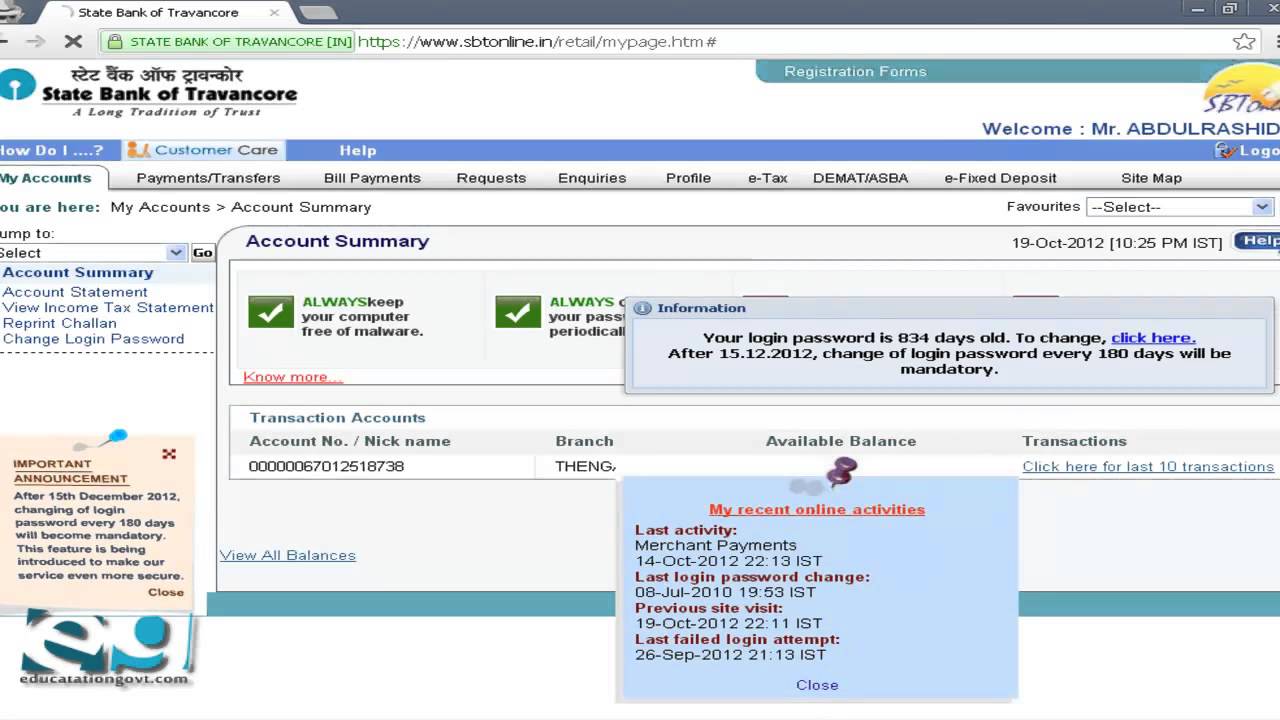Click green checkmark beside 'keep your computer free of malware'
The image size is (1280, 720).
pyautogui.click(x=271, y=312)
